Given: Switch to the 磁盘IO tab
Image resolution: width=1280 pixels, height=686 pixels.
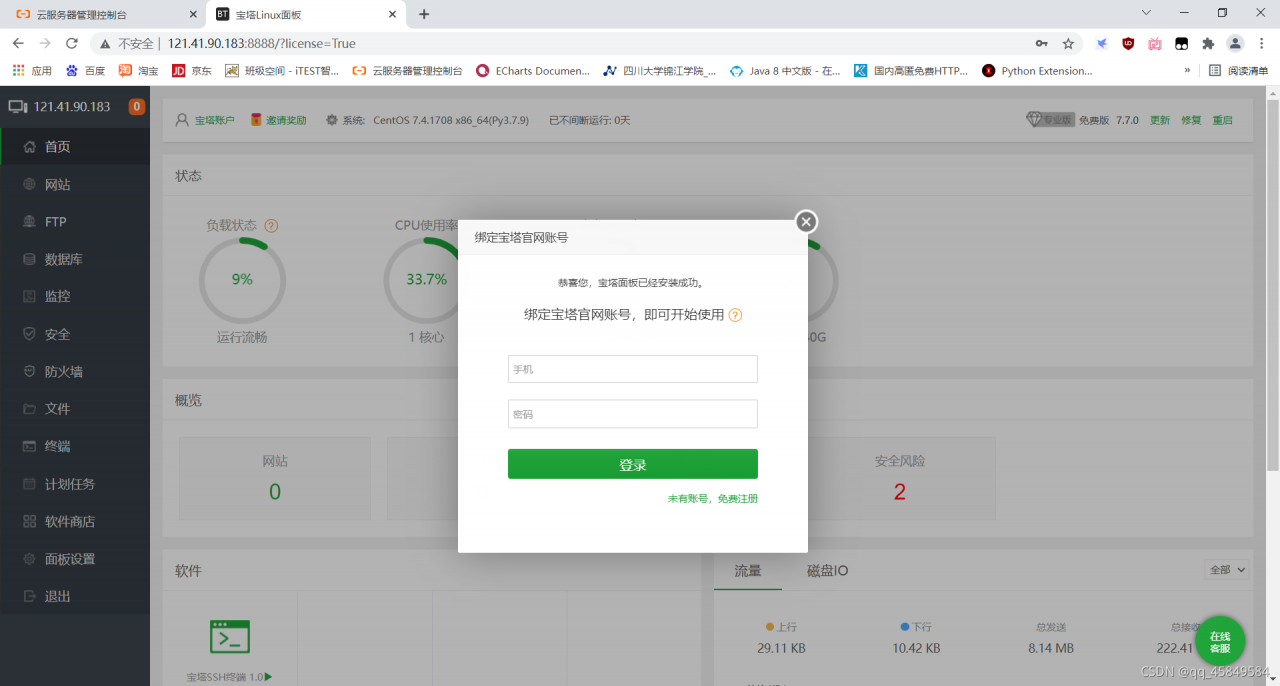Looking at the screenshot, I should click(x=828, y=570).
